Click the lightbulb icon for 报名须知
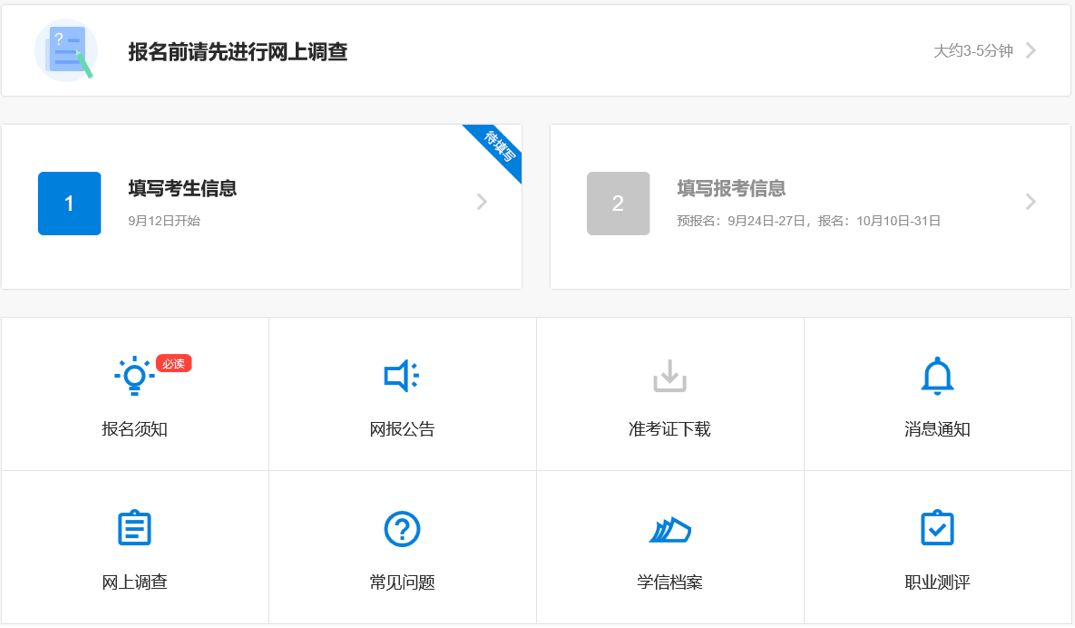The height and width of the screenshot is (628, 1075). tap(134, 376)
